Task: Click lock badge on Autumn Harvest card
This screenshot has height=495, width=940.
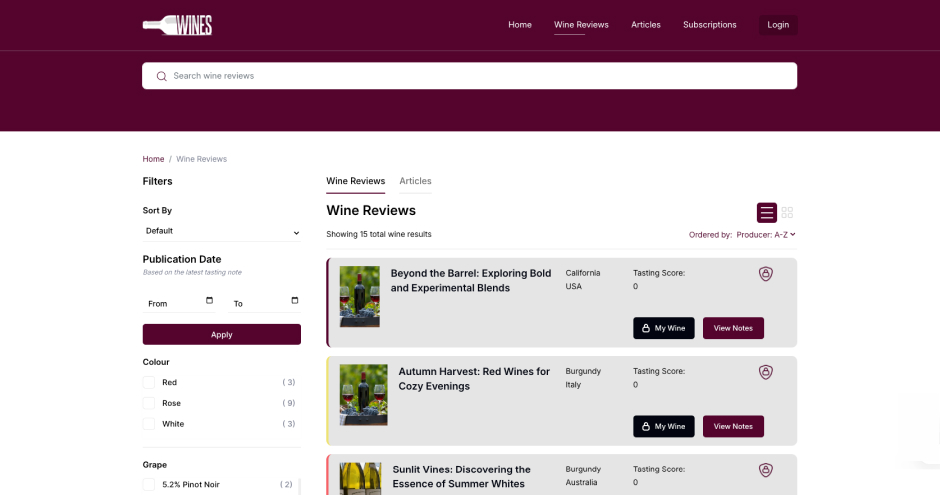Action: [766, 372]
